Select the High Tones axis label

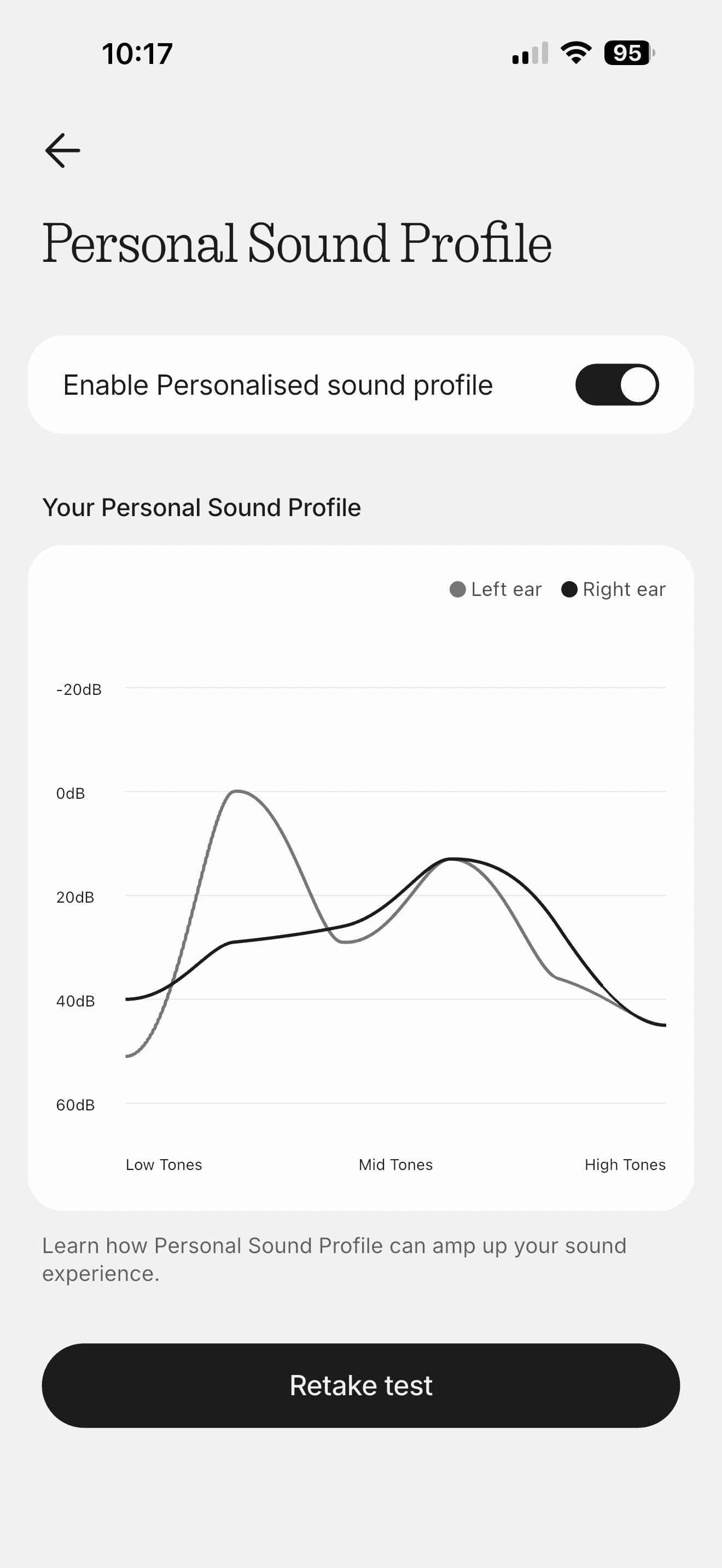[x=625, y=1165]
